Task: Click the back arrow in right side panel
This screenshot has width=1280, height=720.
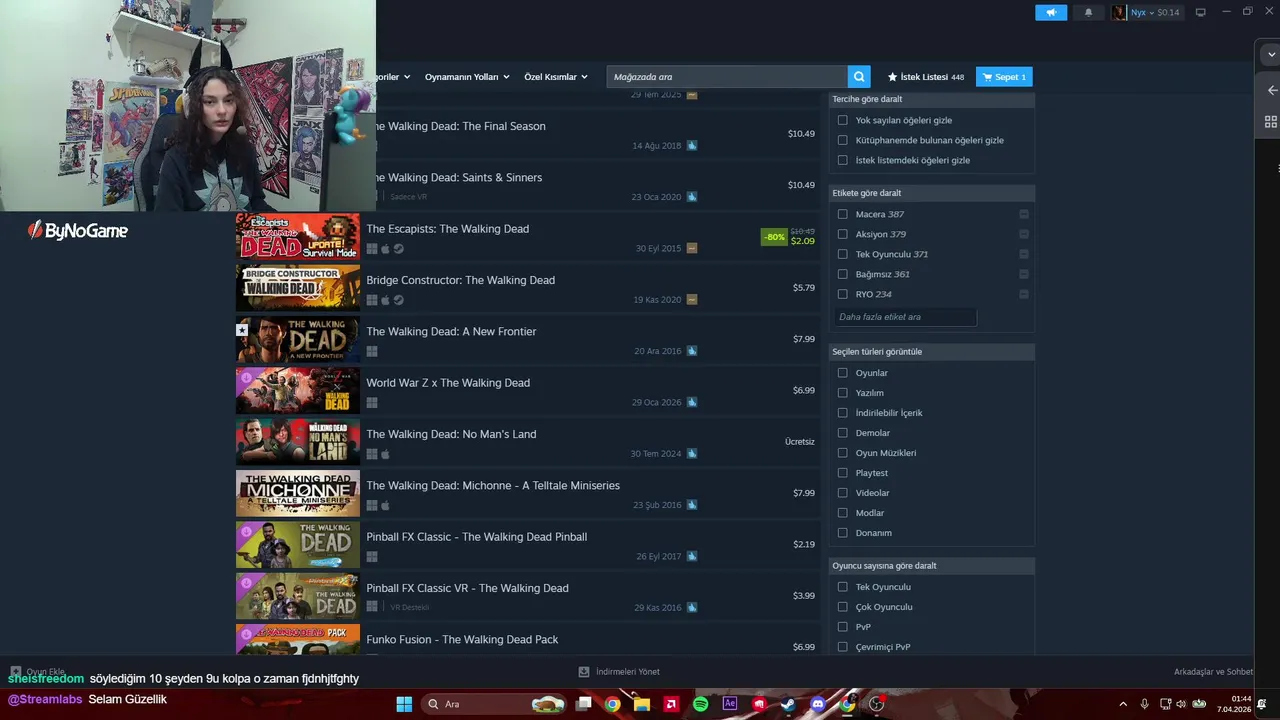Action: click(x=1272, y=90)
